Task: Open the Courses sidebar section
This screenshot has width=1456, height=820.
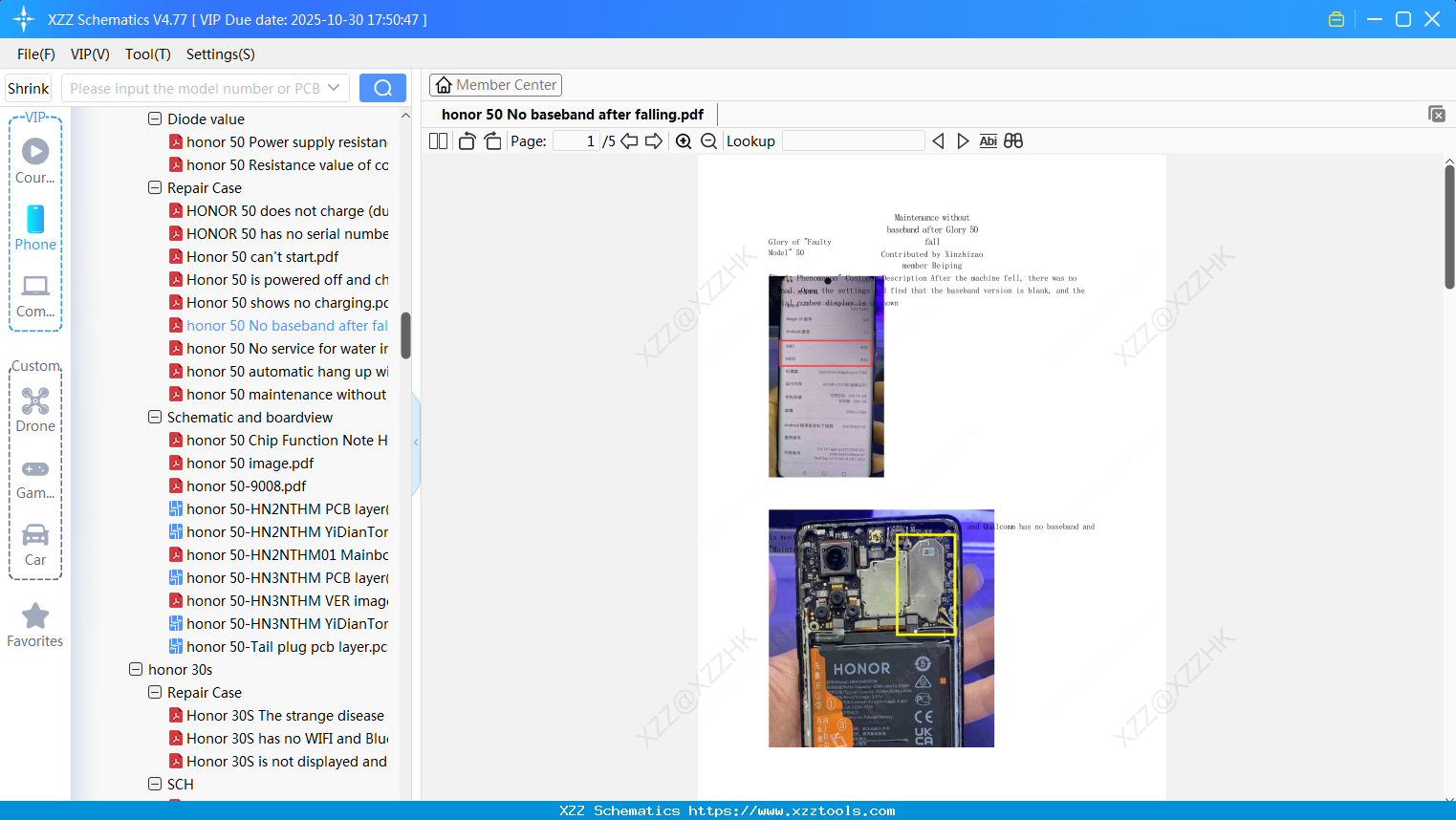Action: pos(35,162)
